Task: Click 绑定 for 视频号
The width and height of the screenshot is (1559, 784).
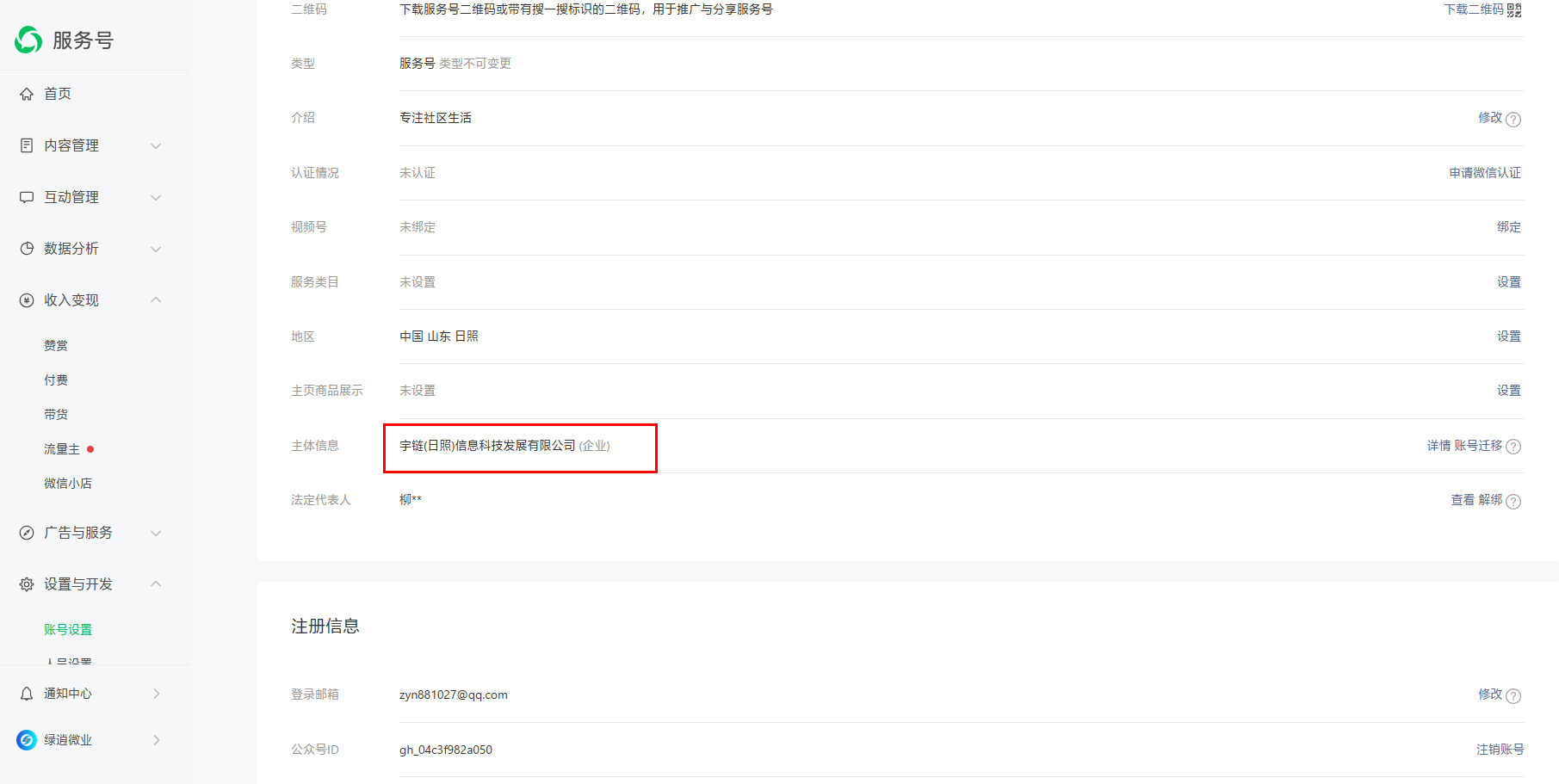Action: point(1509,227)
